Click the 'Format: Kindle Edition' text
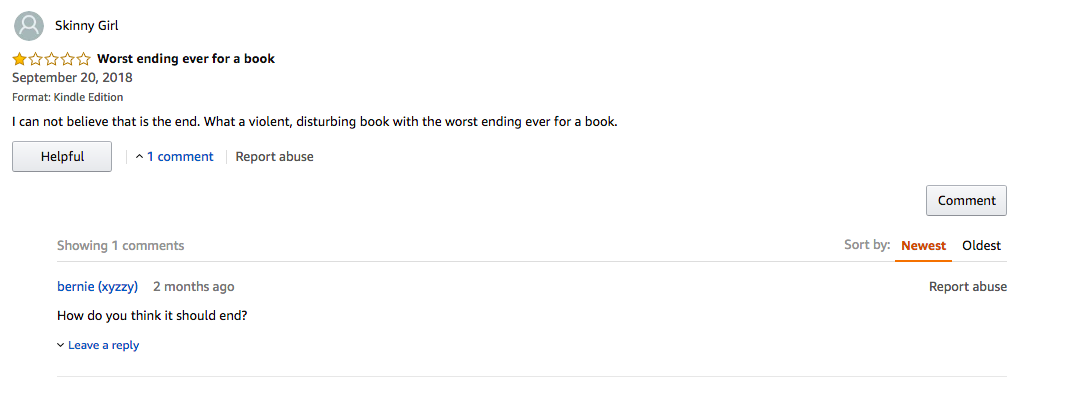The image size is (1071, 394). pos(68,98)
